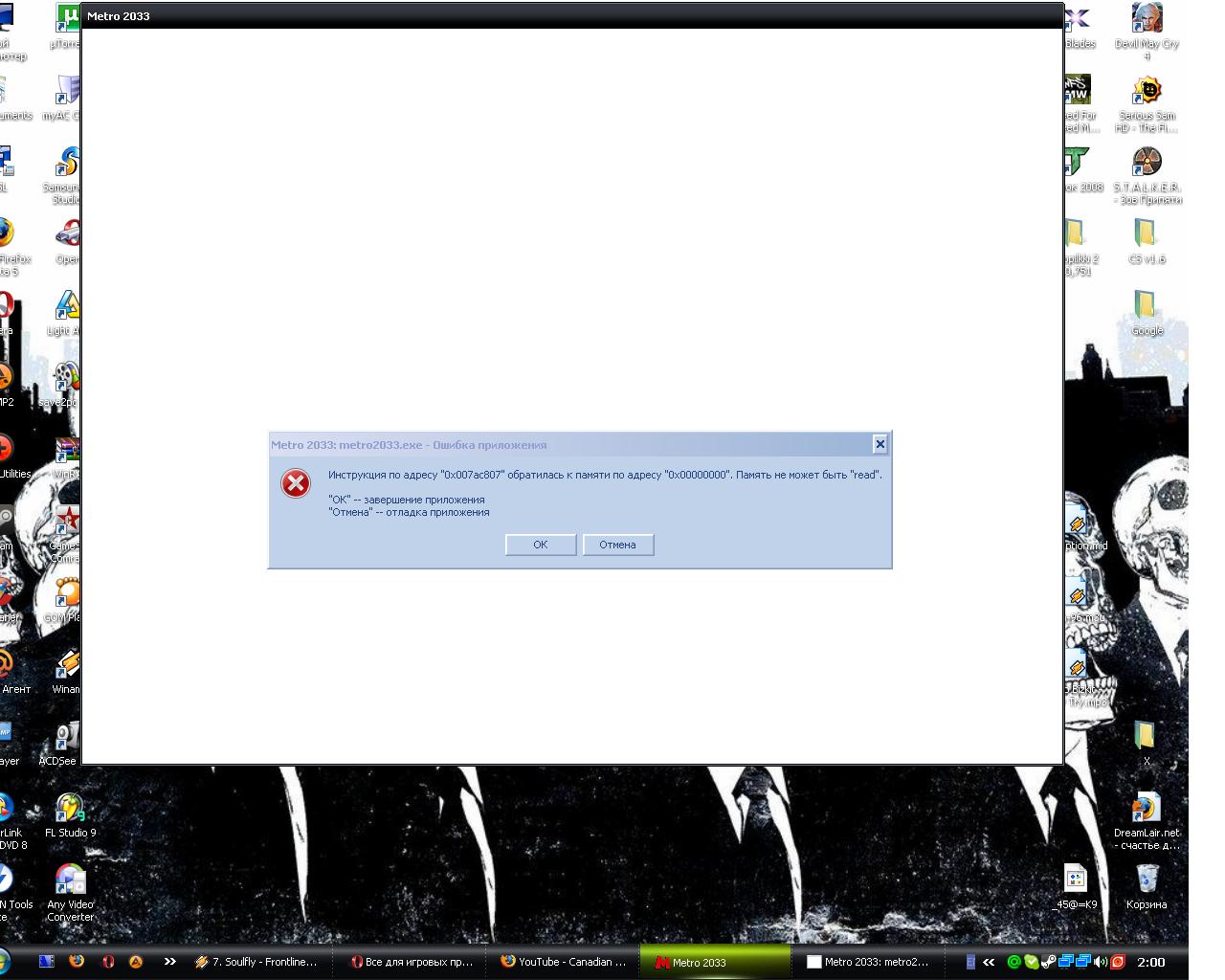Open ACDSee desktop shortcut
Image resolution: width=1225 pixels, height=980 pixels.
(59, 743)
